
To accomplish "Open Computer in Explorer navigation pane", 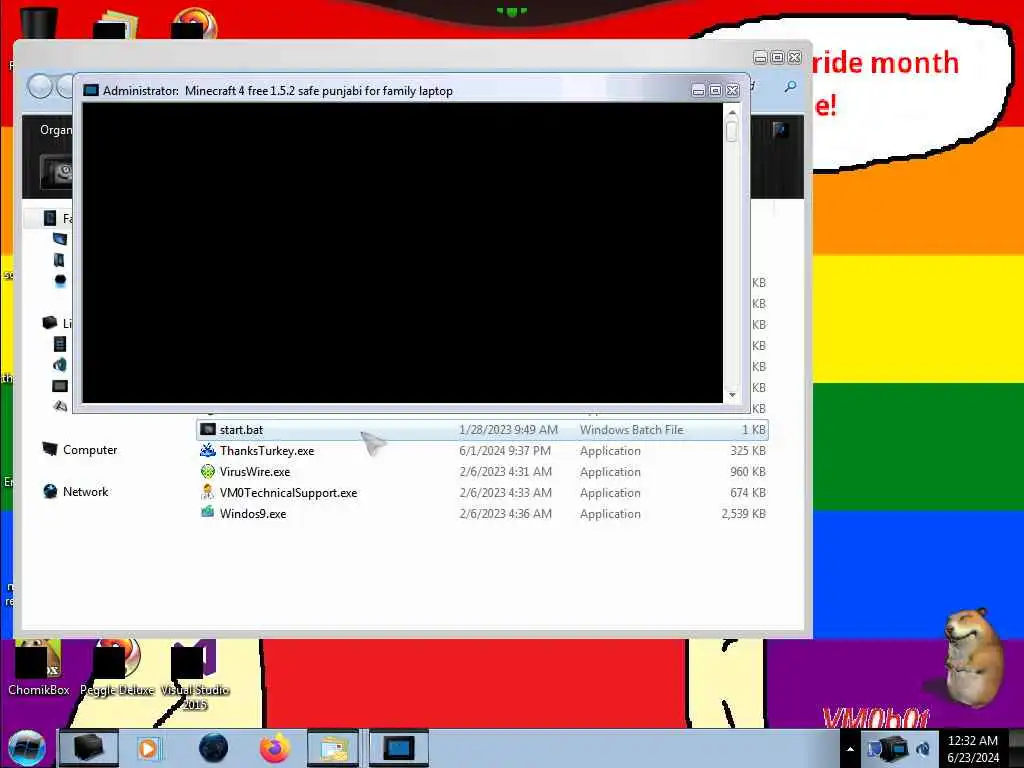I will pyautogui.click(x=90, y=450).
